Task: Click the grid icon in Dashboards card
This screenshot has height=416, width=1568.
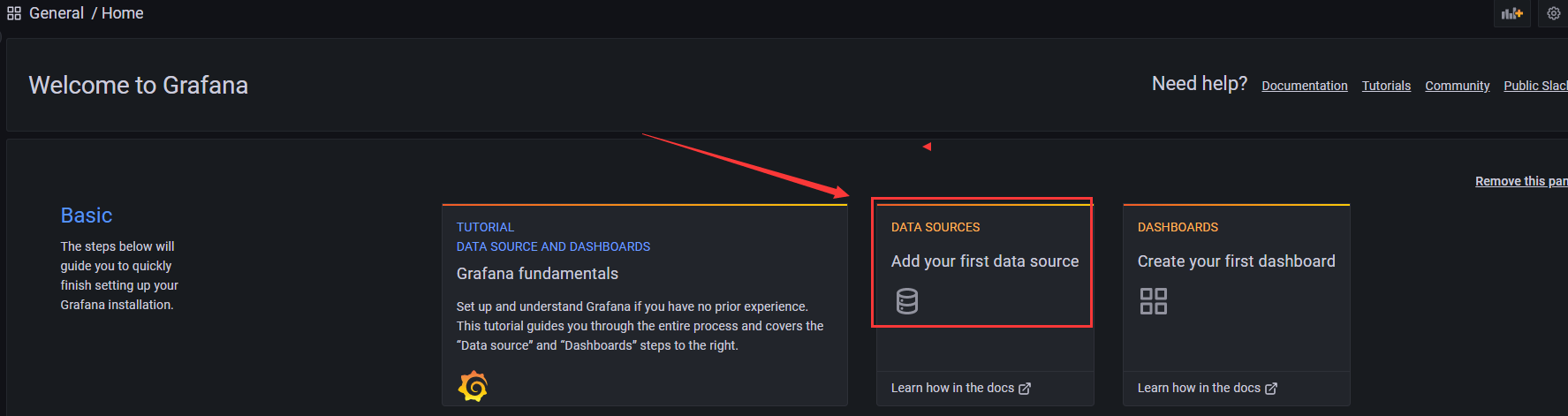Action: click(1154, 301)
